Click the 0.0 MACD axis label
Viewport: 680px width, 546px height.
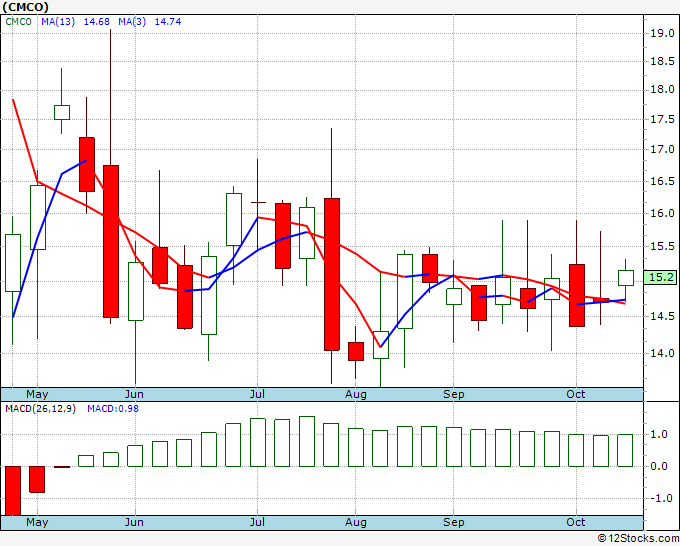659,467
